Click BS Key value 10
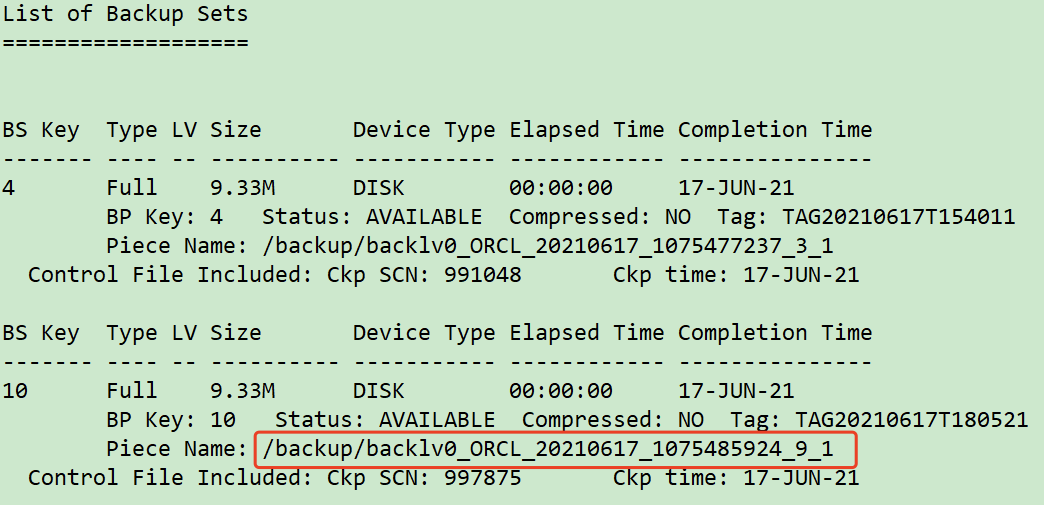 (x=15, y=391)
